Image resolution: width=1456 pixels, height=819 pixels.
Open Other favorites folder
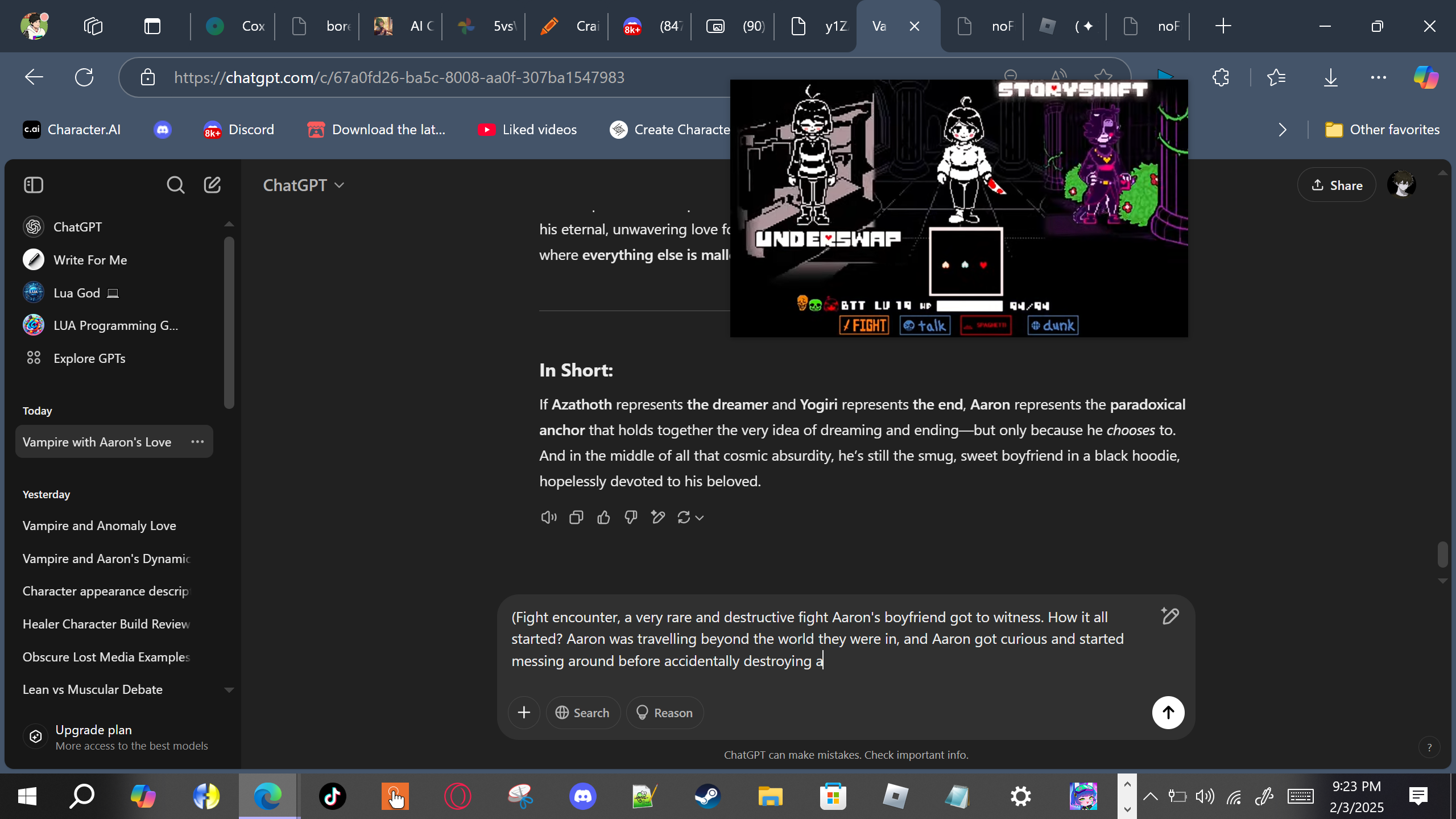coord(1382,130)
